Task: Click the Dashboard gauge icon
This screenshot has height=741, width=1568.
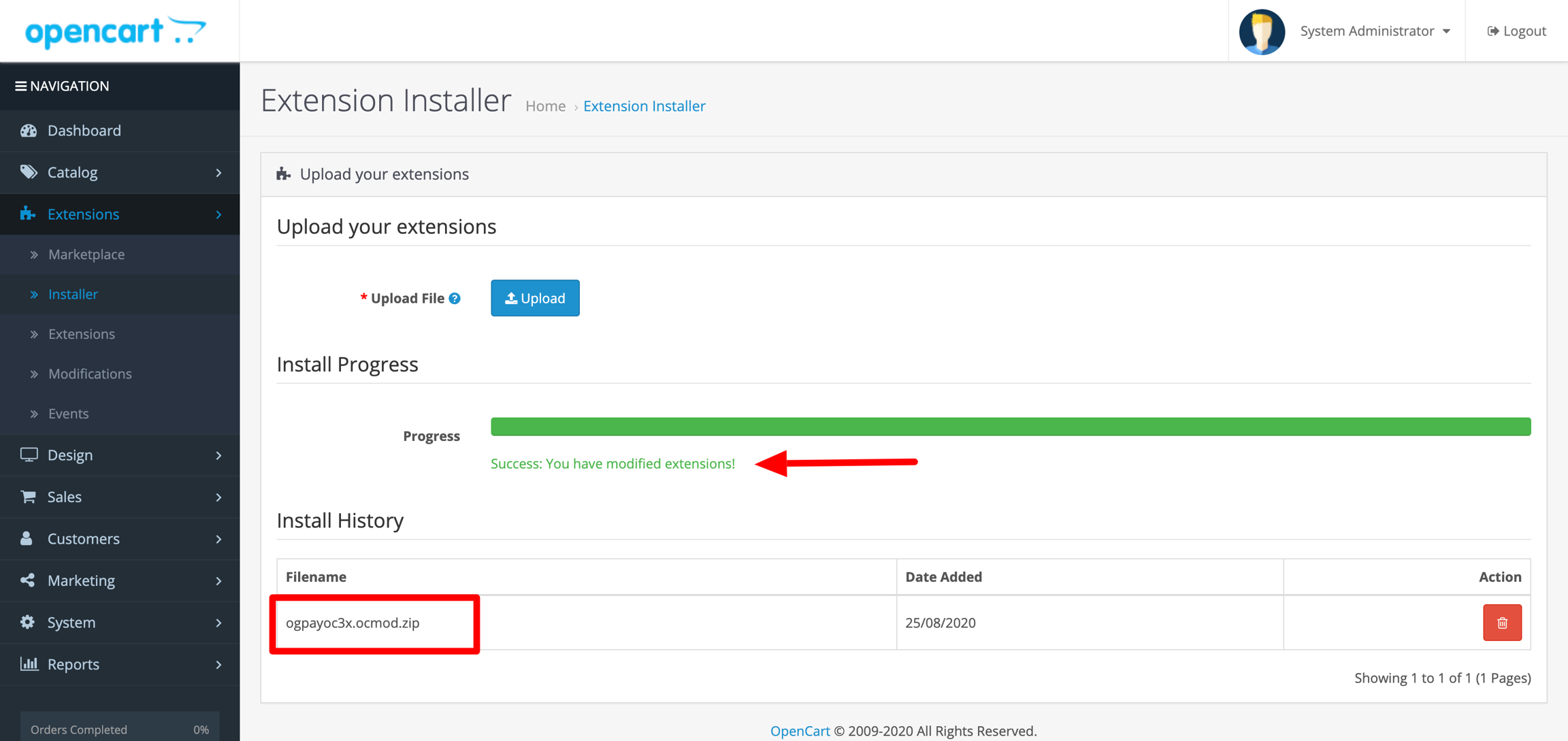Action: pyautogui.click(x=29, y=131)
